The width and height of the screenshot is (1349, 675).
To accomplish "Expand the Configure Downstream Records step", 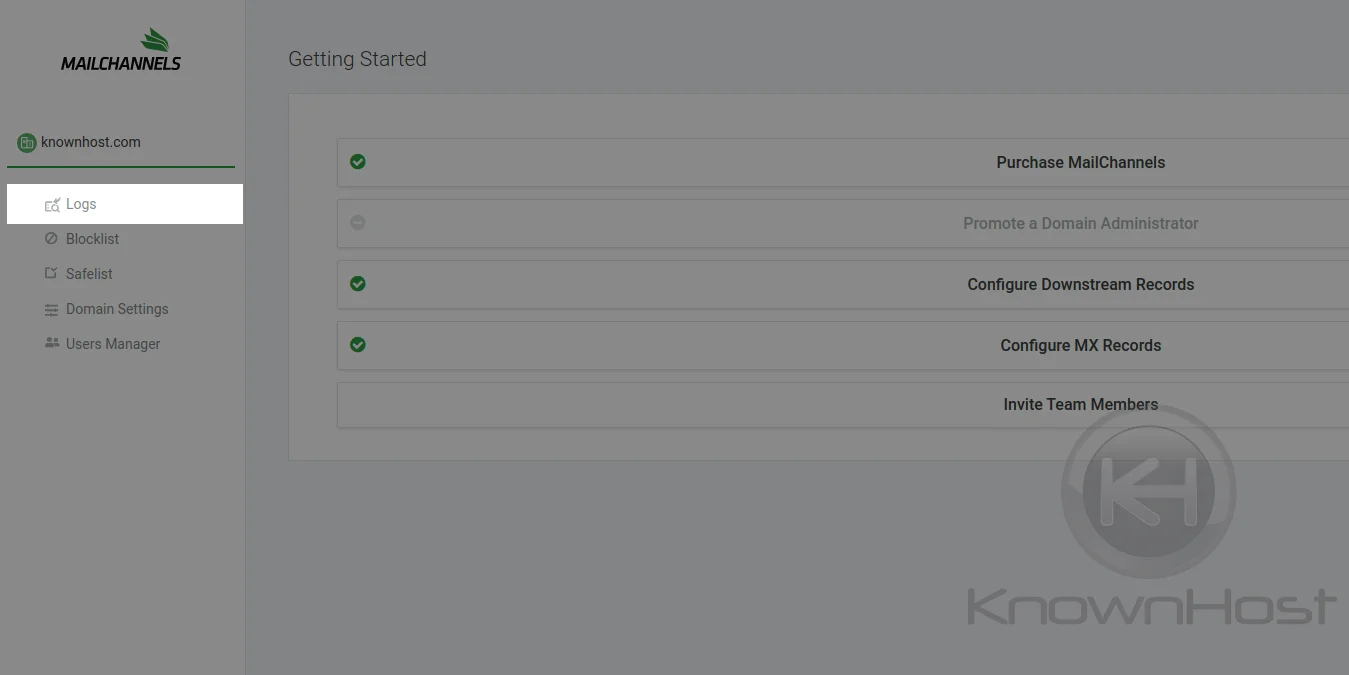I will [x=843, y=284].
